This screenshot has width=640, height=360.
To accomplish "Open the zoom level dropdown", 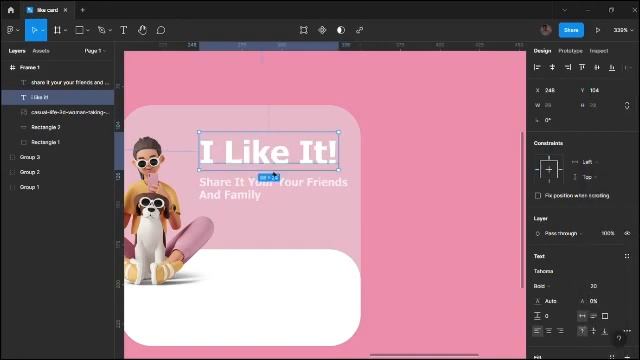I will coord(623,30).
